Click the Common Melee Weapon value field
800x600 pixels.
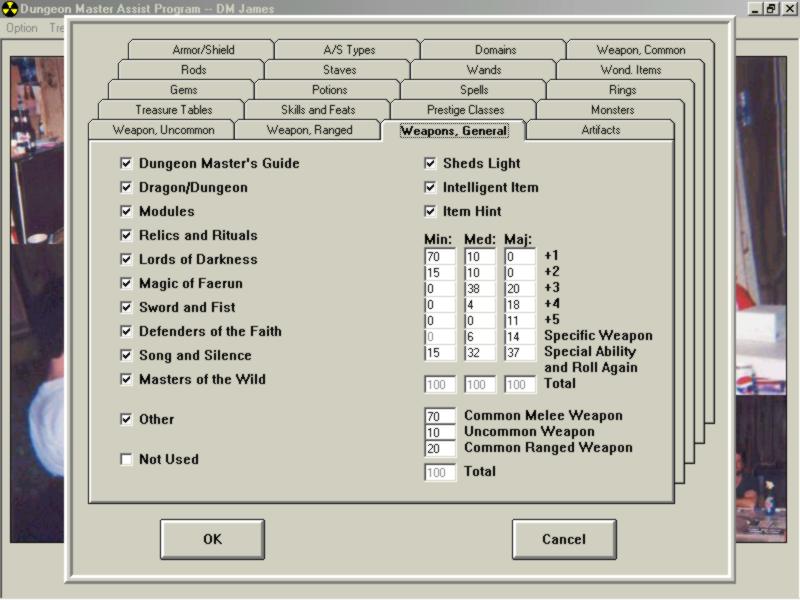pyautogui.click(x=440, y=416)
